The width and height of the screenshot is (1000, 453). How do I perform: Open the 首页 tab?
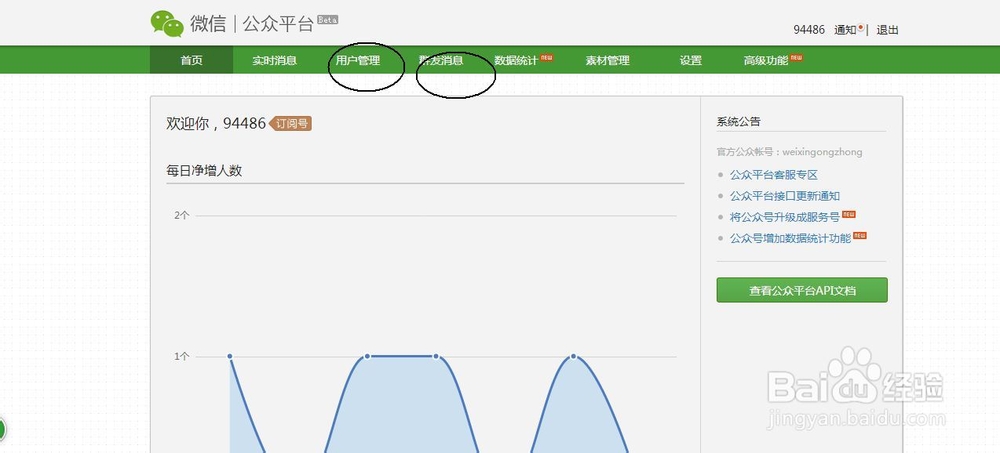tap(191, 61)
